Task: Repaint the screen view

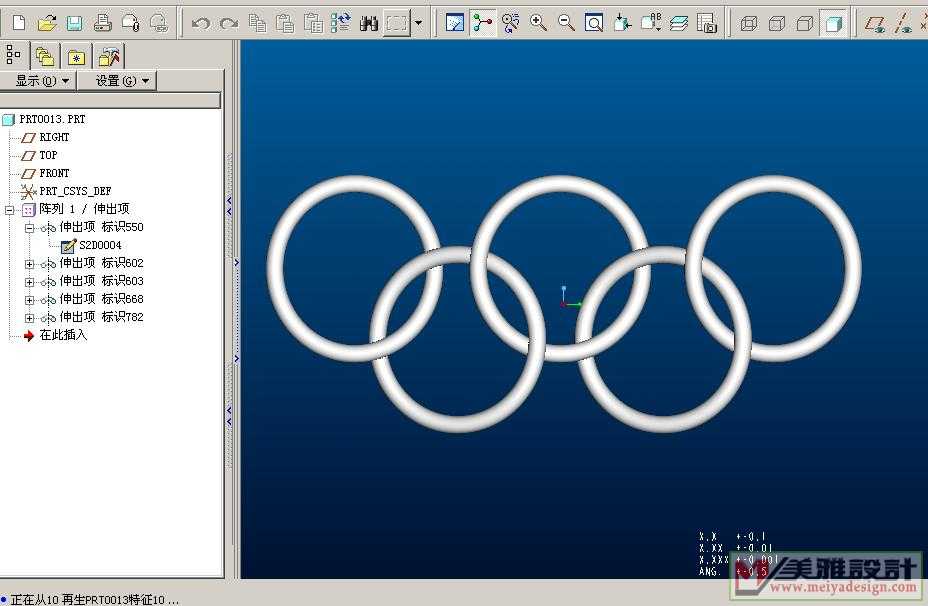Action: (x=455, y=23)
